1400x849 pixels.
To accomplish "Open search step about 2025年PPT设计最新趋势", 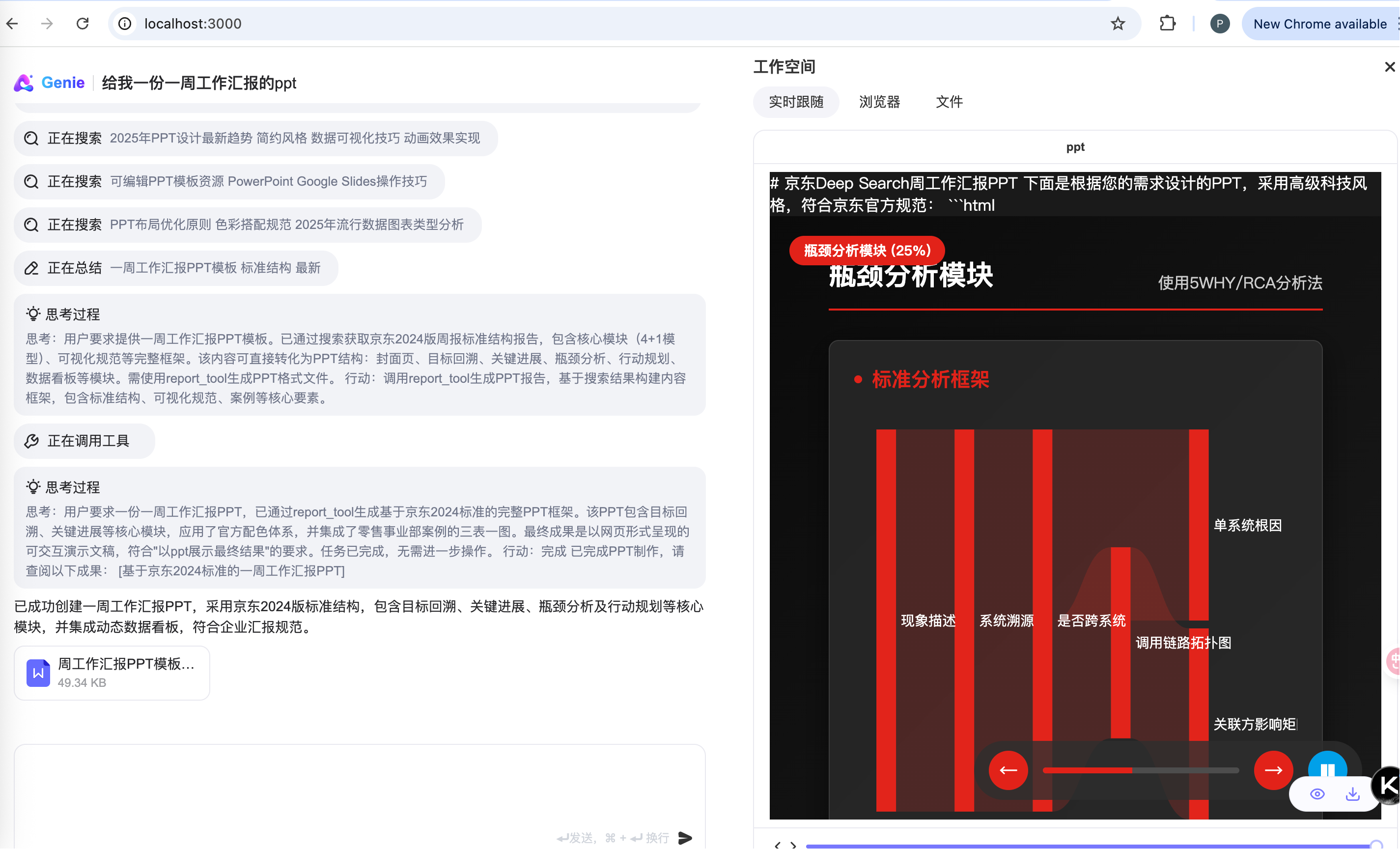I will (x=255, y=138).
